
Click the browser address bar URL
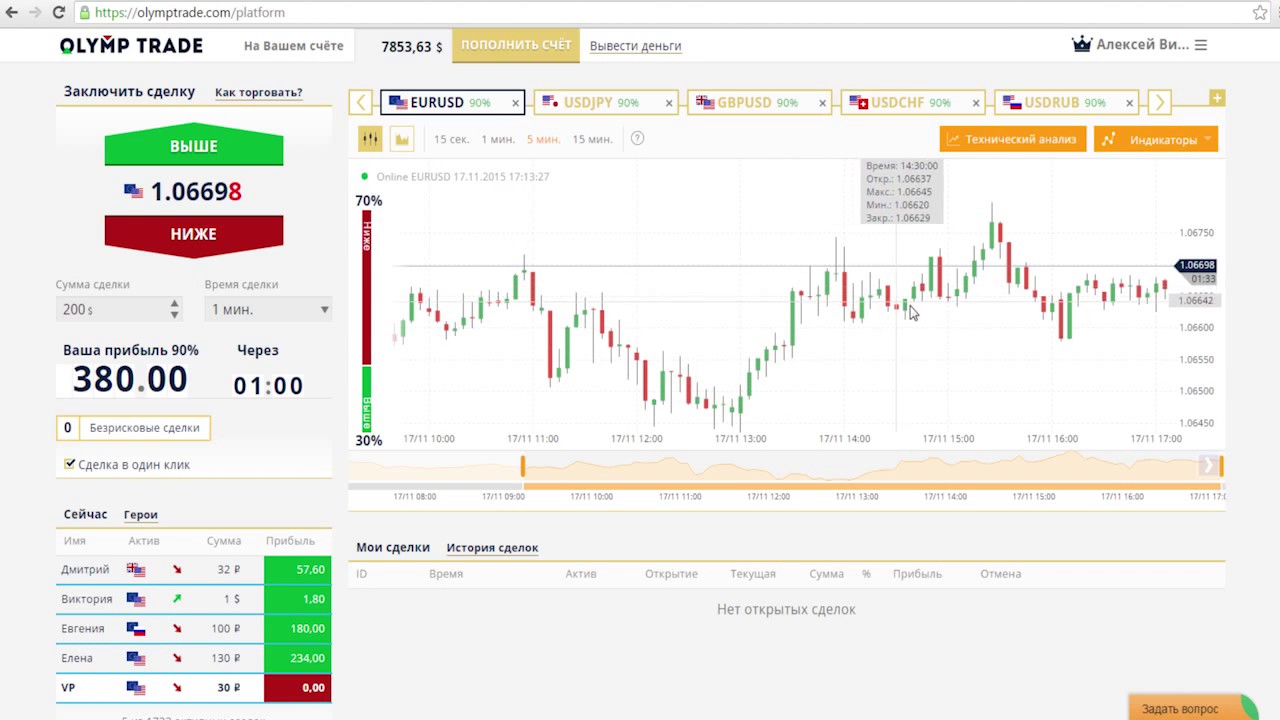click(x=190, y=13)
